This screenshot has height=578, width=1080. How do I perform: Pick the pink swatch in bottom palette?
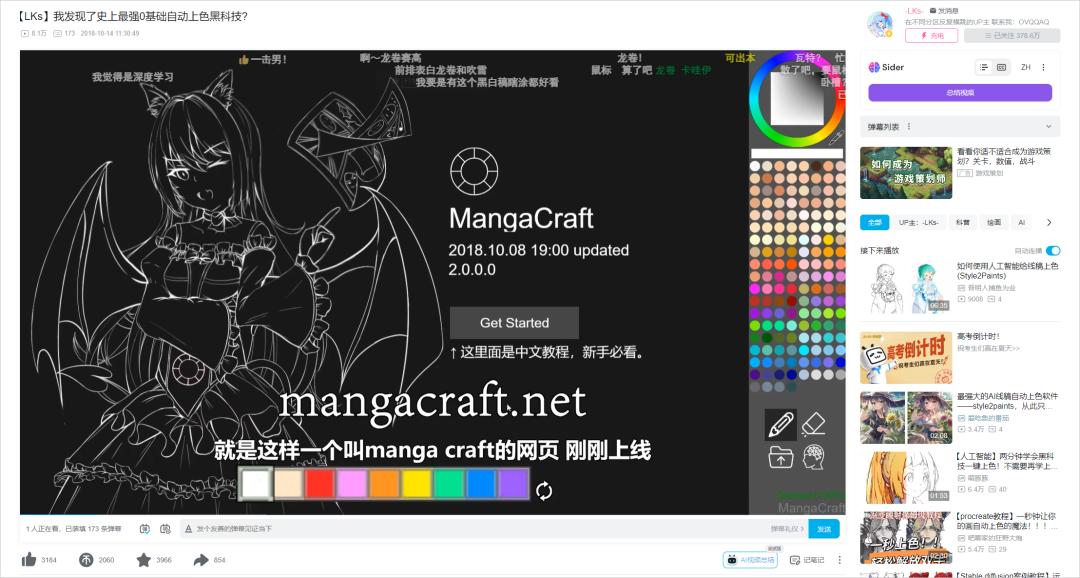(352, 484)
